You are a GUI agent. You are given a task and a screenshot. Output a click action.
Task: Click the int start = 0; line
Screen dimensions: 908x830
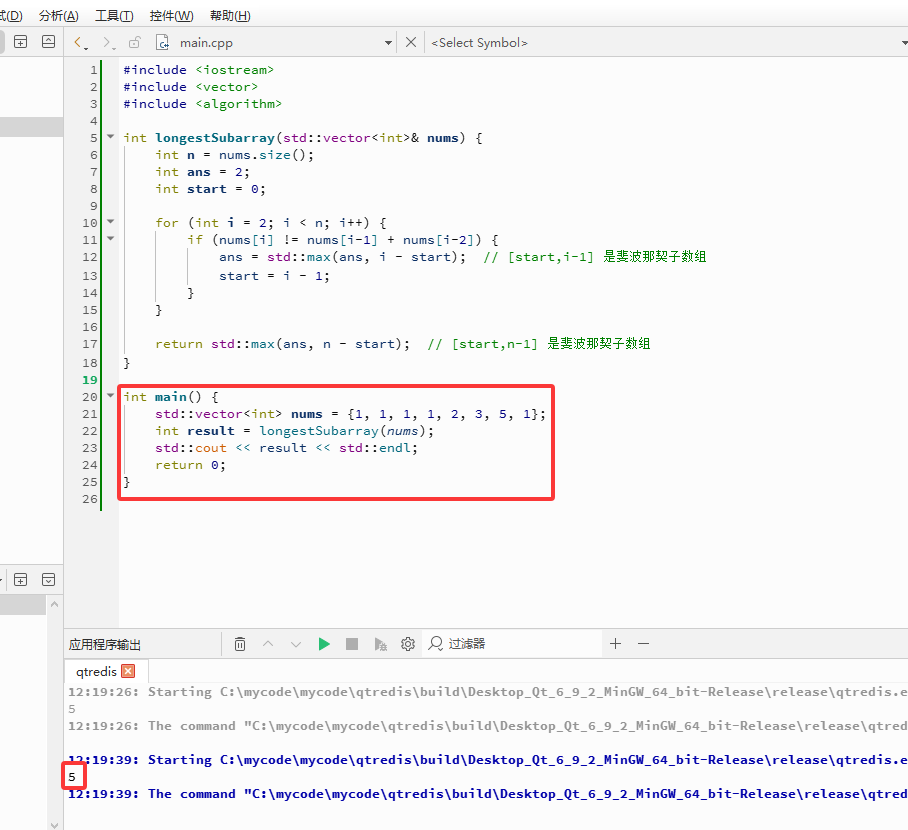coord(210,189)
